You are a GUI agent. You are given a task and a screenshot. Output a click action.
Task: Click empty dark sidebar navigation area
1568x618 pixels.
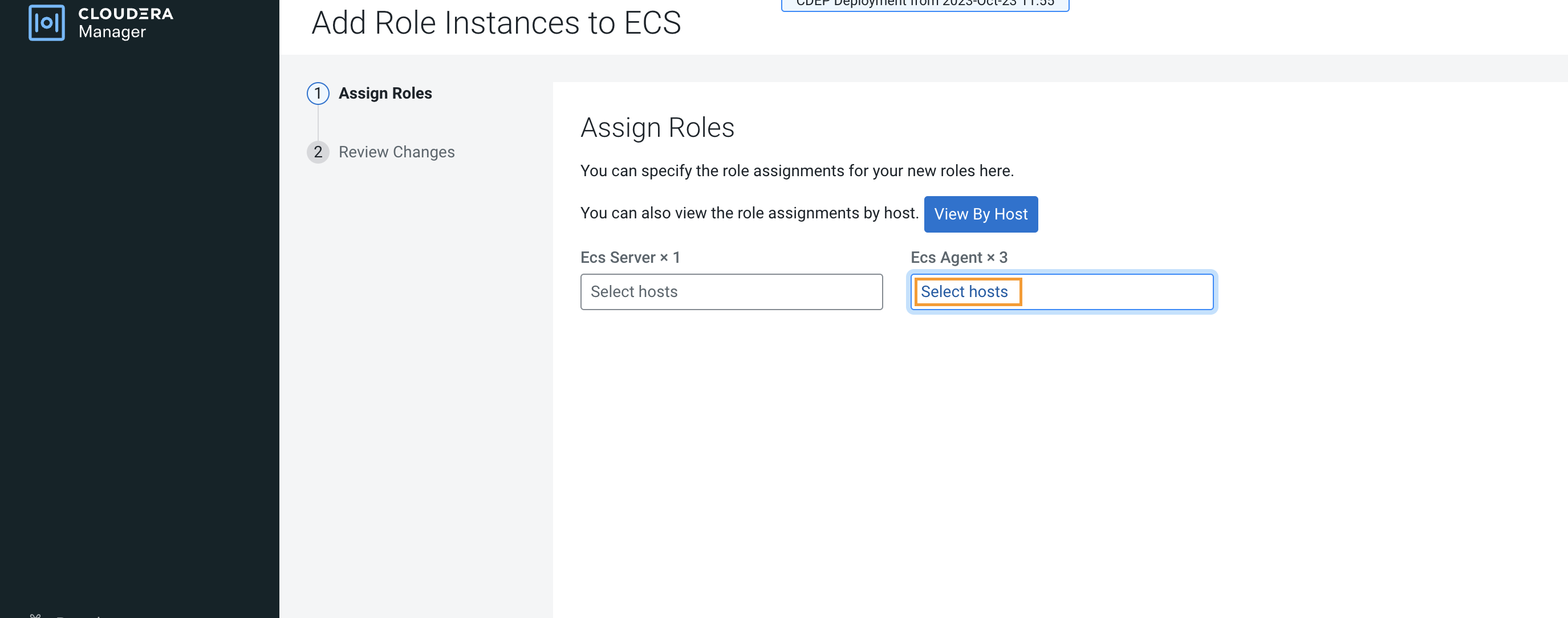(139, 304)
